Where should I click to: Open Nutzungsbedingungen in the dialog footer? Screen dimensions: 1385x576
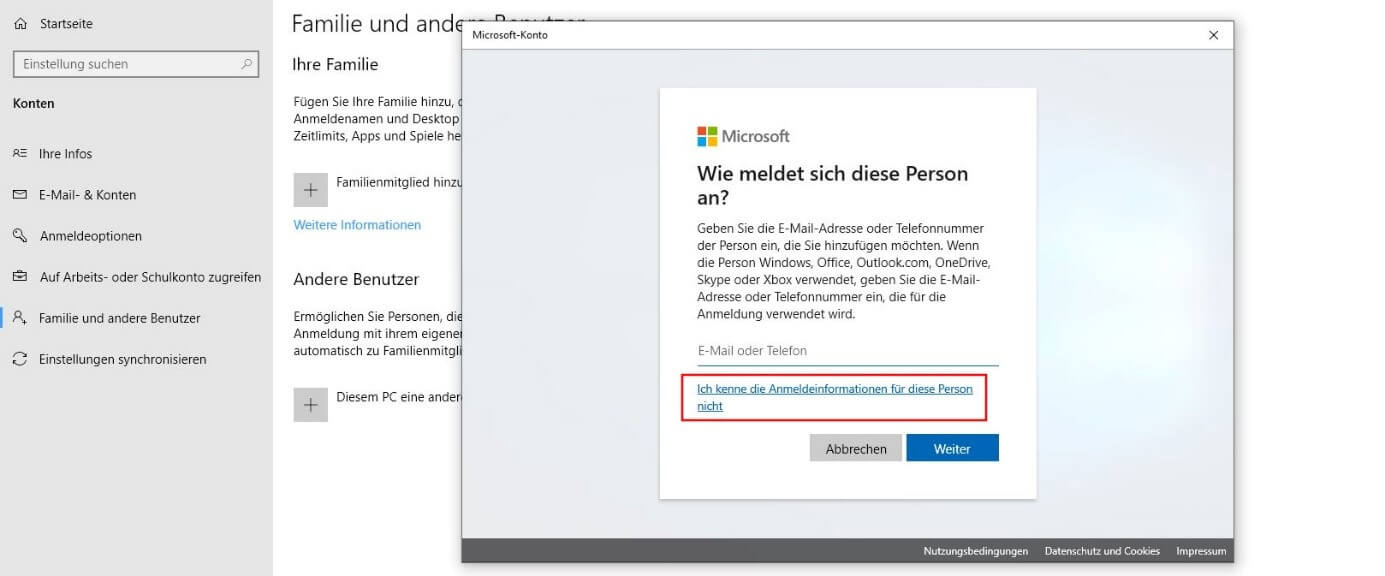[975, 551]
